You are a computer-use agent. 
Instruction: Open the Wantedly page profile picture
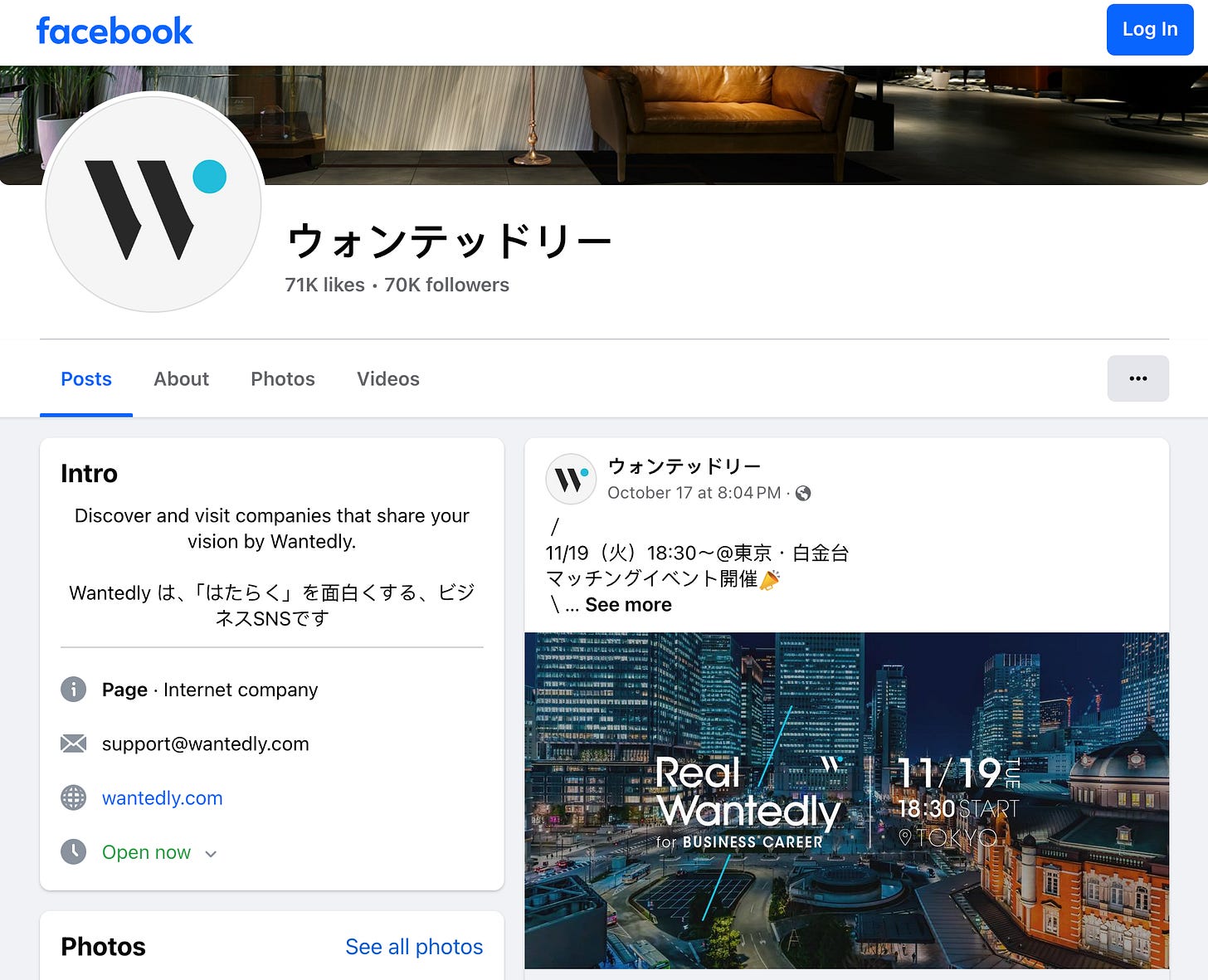(153, 203)
